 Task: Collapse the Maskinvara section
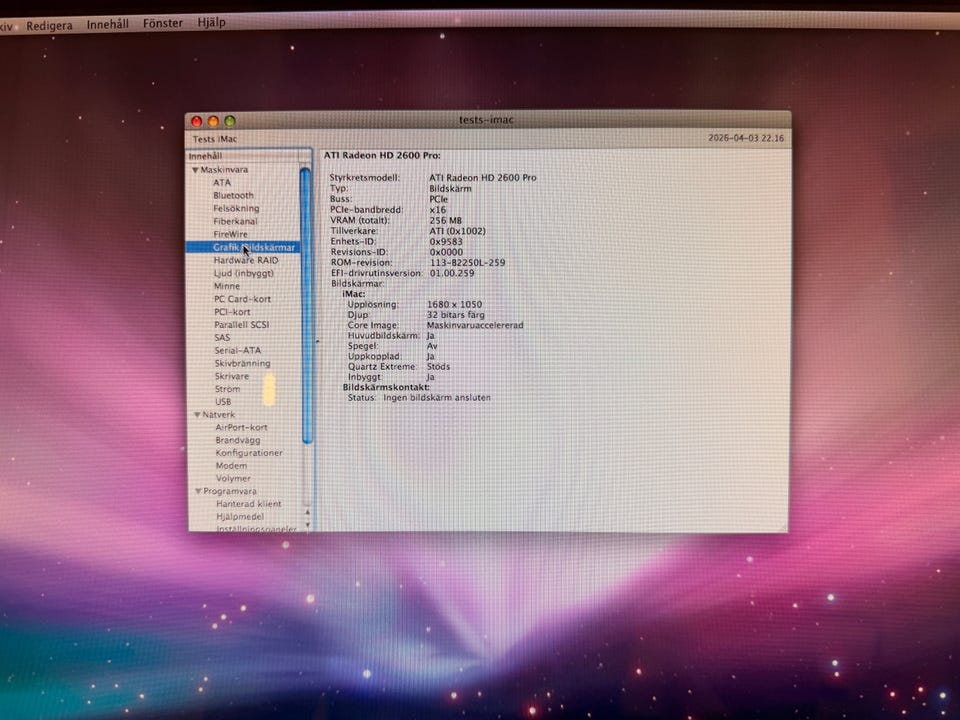click(195, 170)
